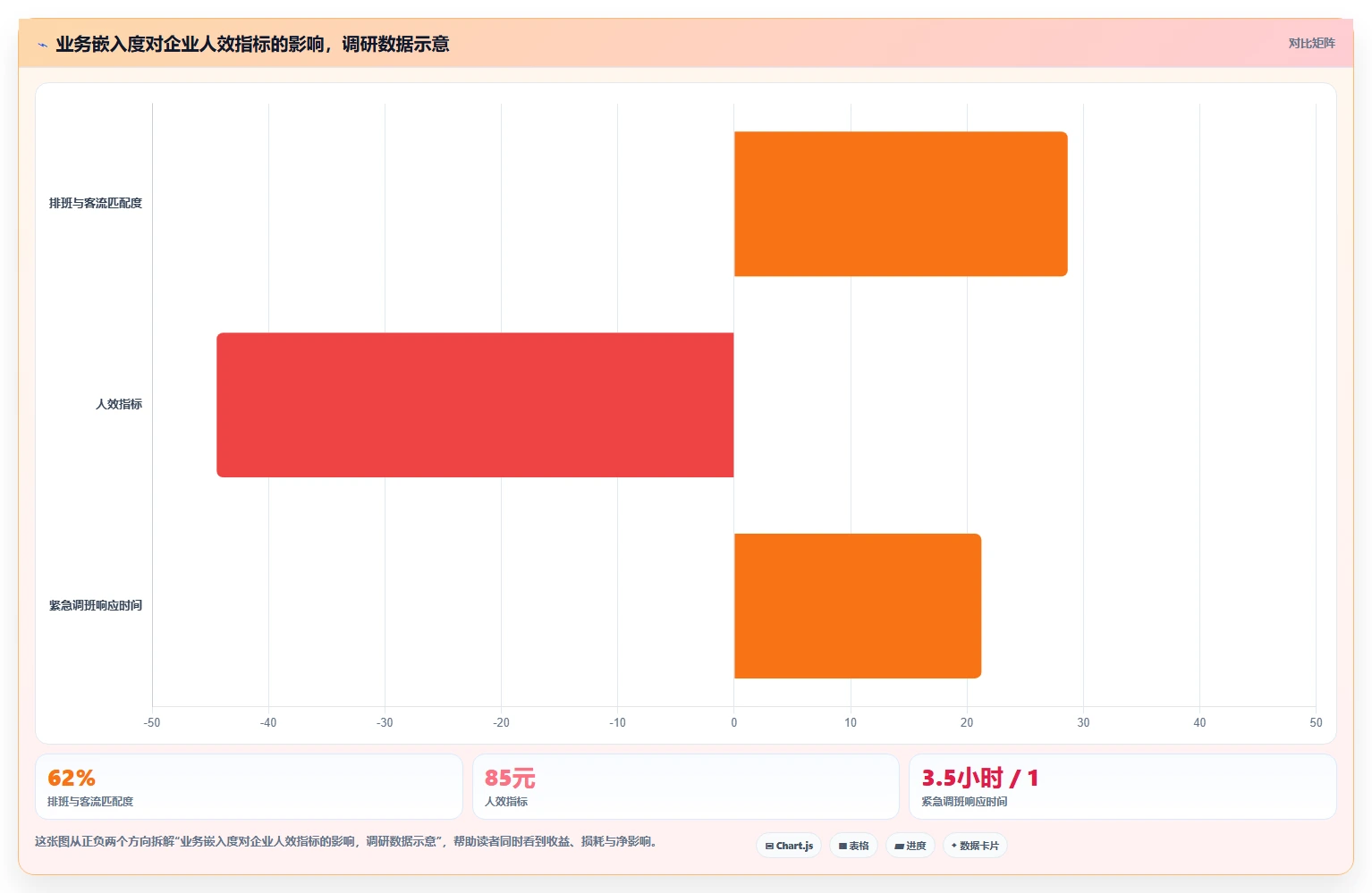Click the x-axis tick label 50
This screenshot has height=893, width=1372.
1316,722
